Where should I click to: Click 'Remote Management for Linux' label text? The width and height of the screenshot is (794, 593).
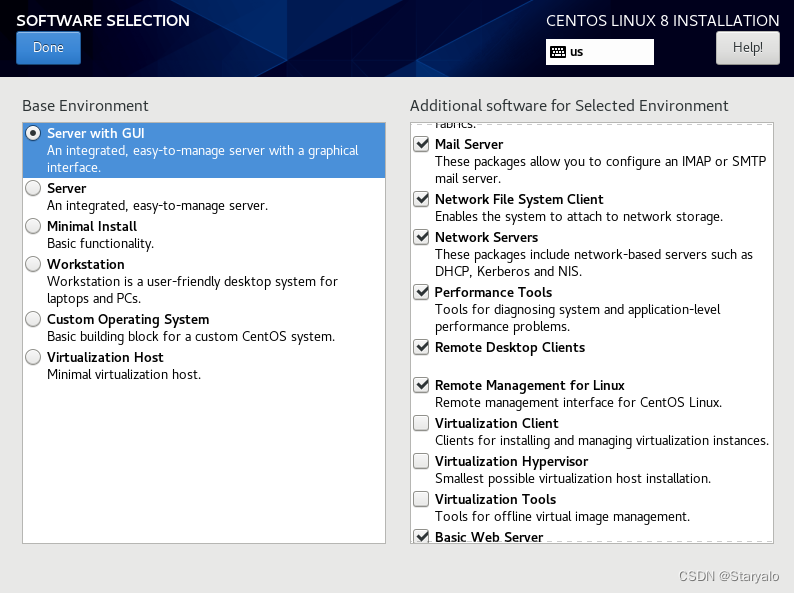pos(530,385)
